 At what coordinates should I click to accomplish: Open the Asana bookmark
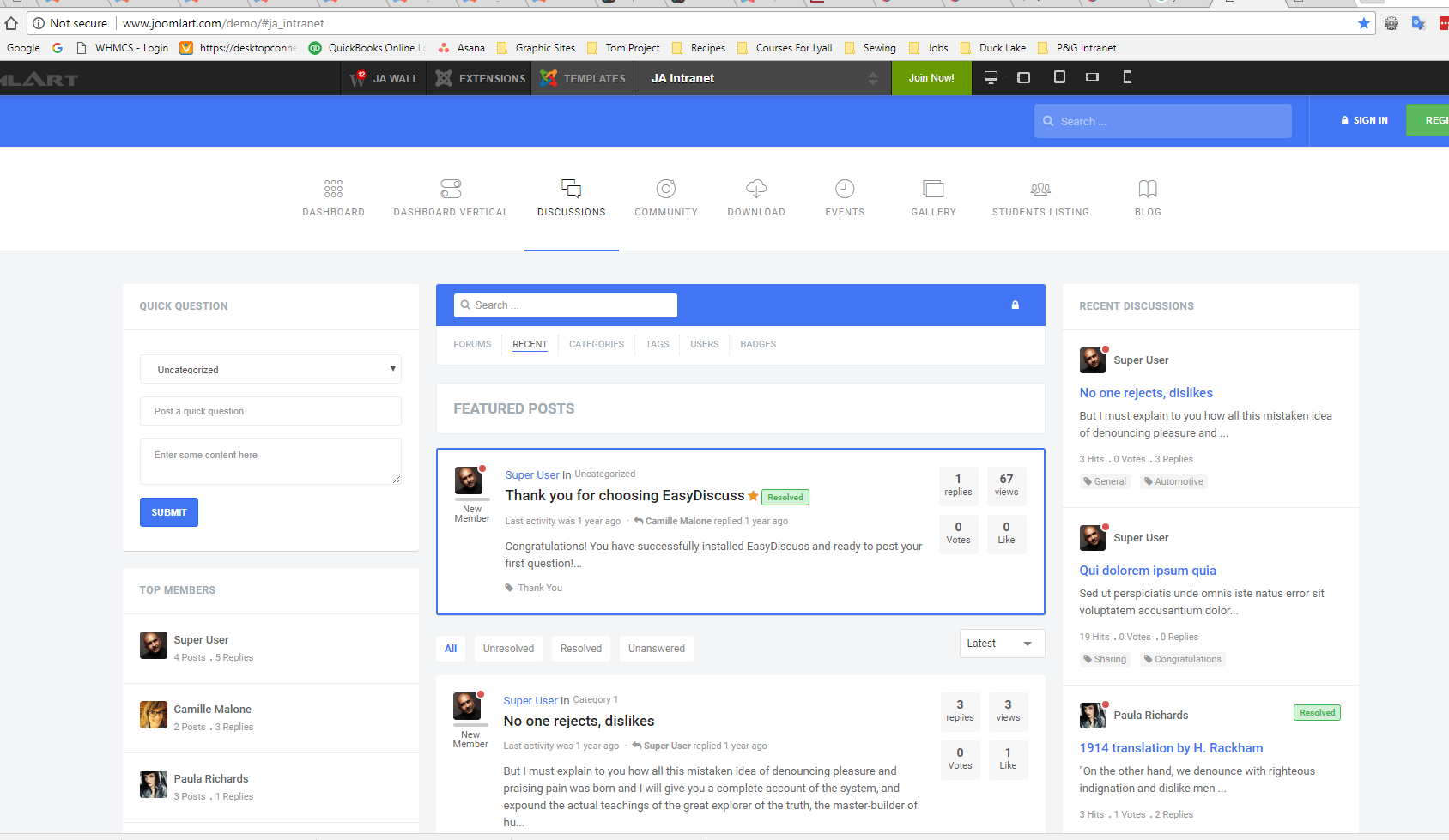click(462, 48)
